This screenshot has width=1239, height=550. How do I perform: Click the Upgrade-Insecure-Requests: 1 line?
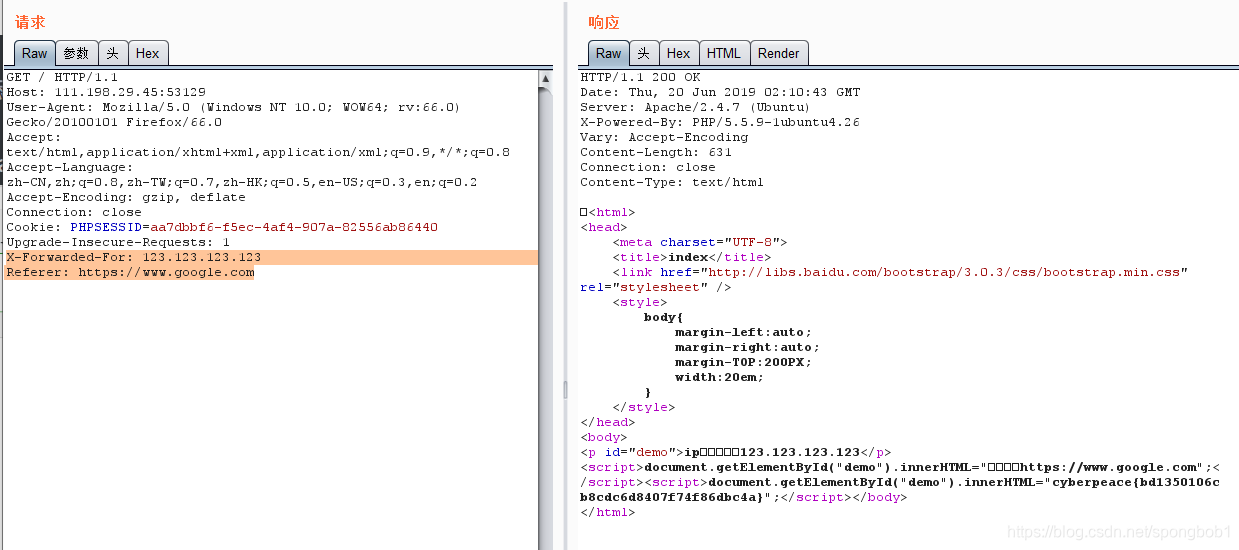tap(118, 242)
